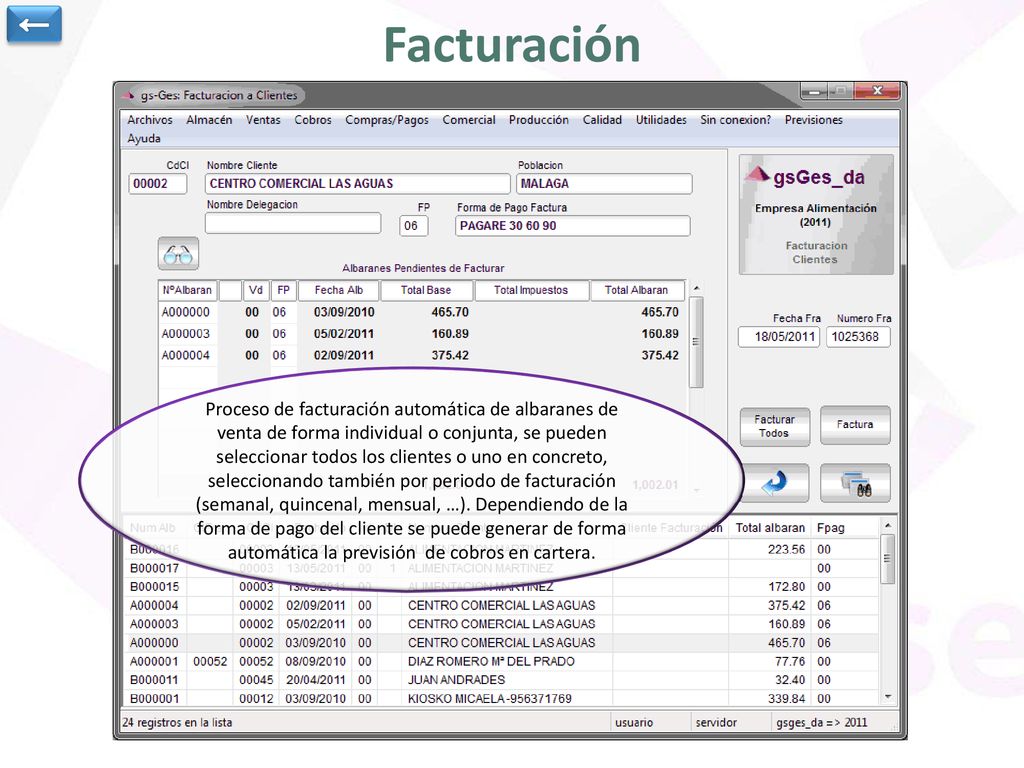Open the Archivos menu

pos(150,120)
